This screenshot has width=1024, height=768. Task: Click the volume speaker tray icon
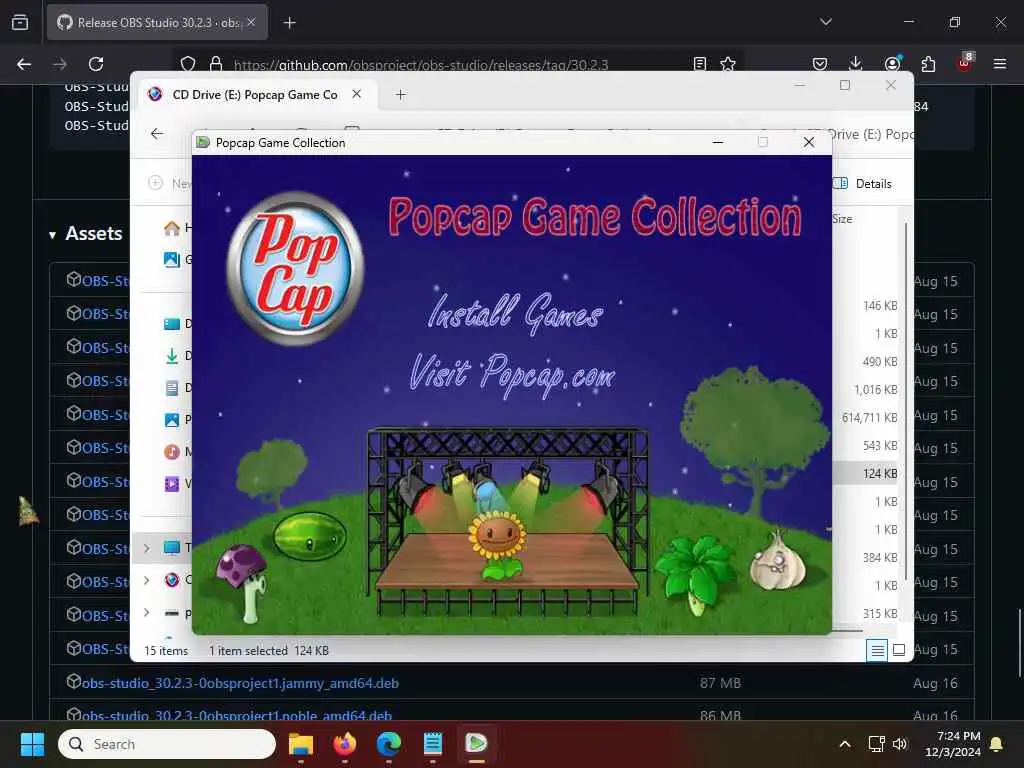[x=900, y=744]
